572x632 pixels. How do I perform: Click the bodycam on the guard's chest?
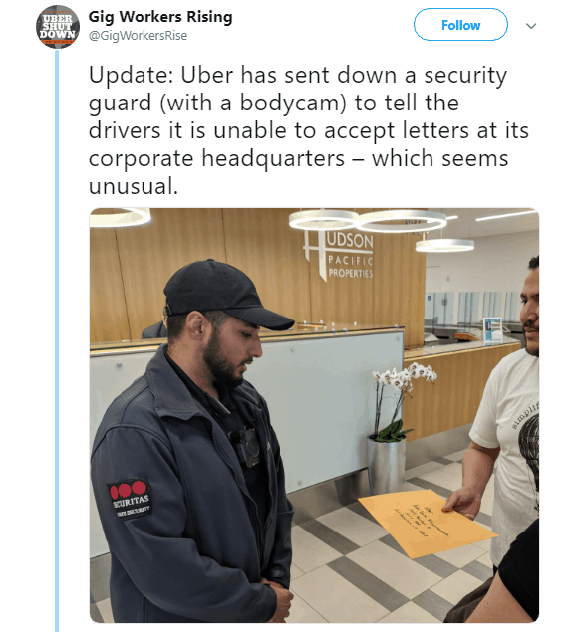(x=246, y=447)
